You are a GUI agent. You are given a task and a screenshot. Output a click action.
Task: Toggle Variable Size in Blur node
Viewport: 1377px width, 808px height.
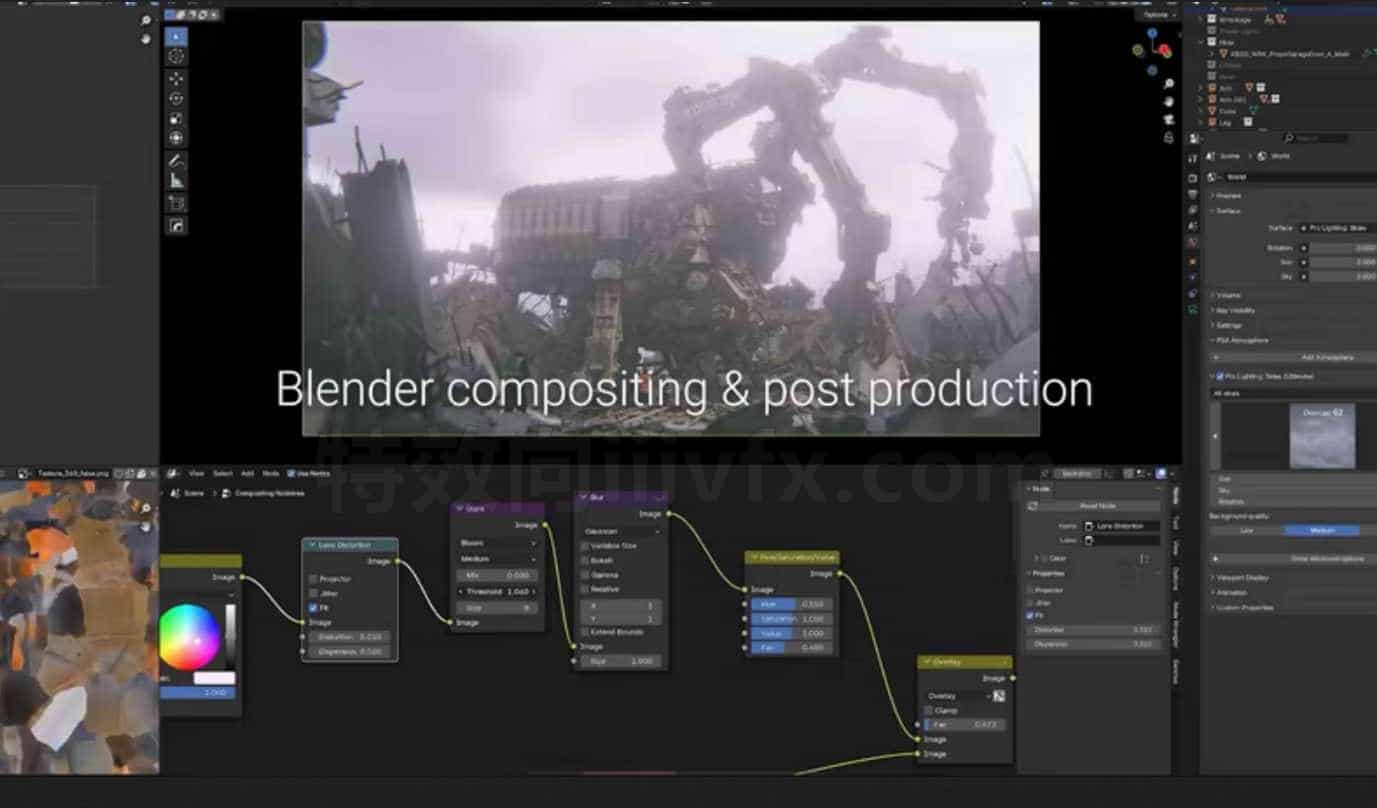(x=585, y=546)
